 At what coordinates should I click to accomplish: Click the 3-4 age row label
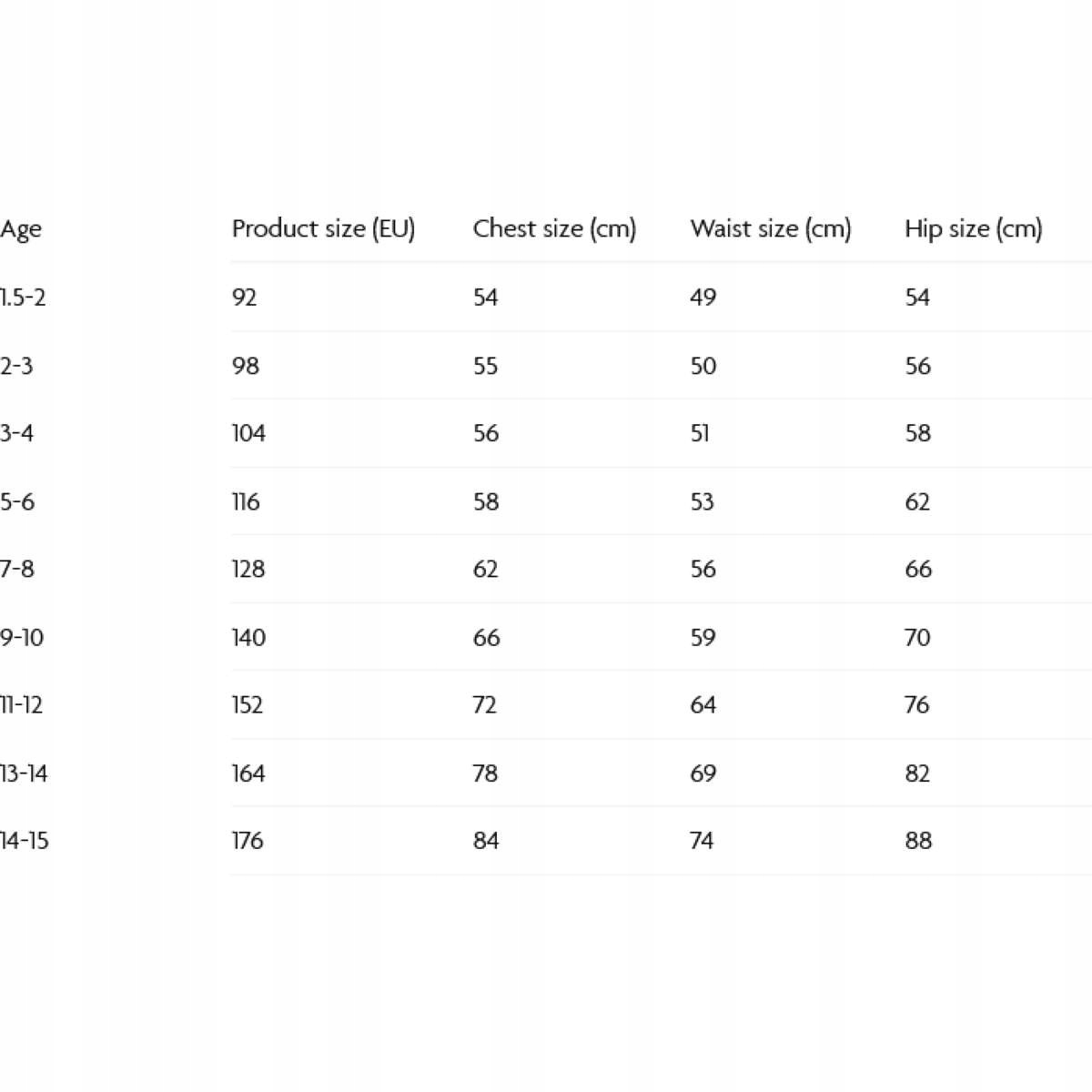(17, 433)
